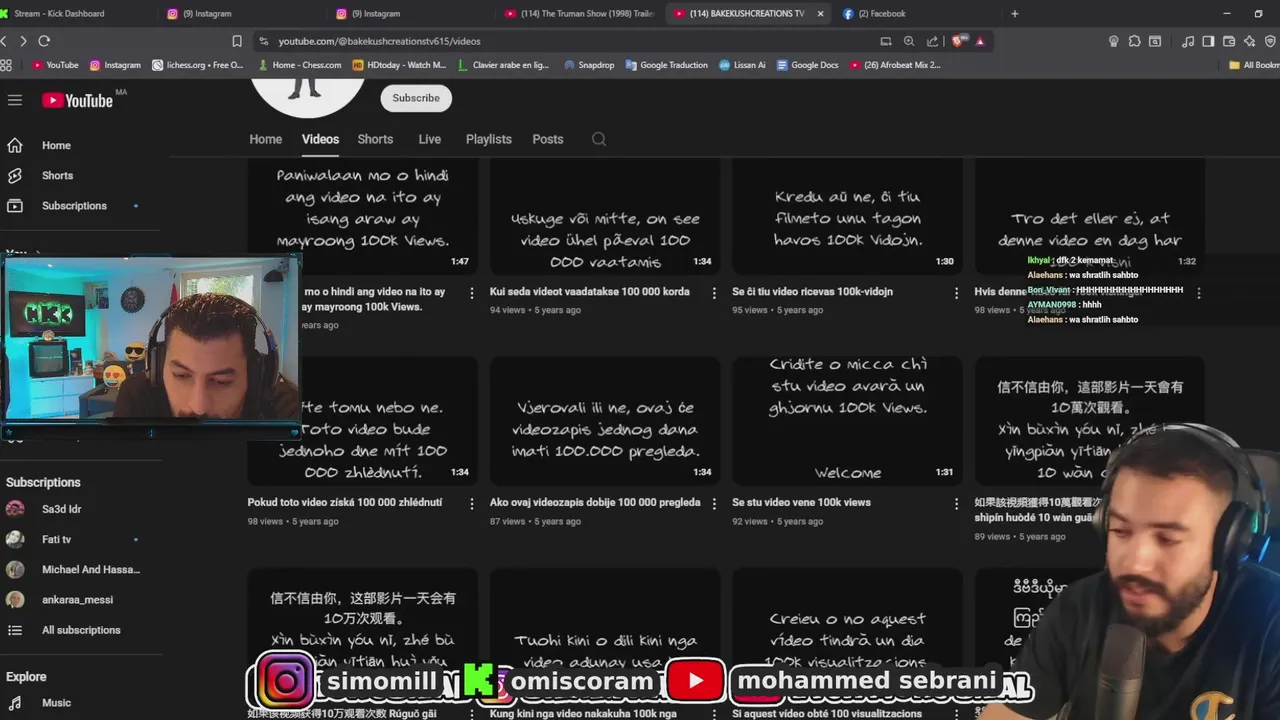This screenshot has height=720, width=1280.
Task: Bookmark this page using the bookmark icon
Action: click(x=237, y=41)
